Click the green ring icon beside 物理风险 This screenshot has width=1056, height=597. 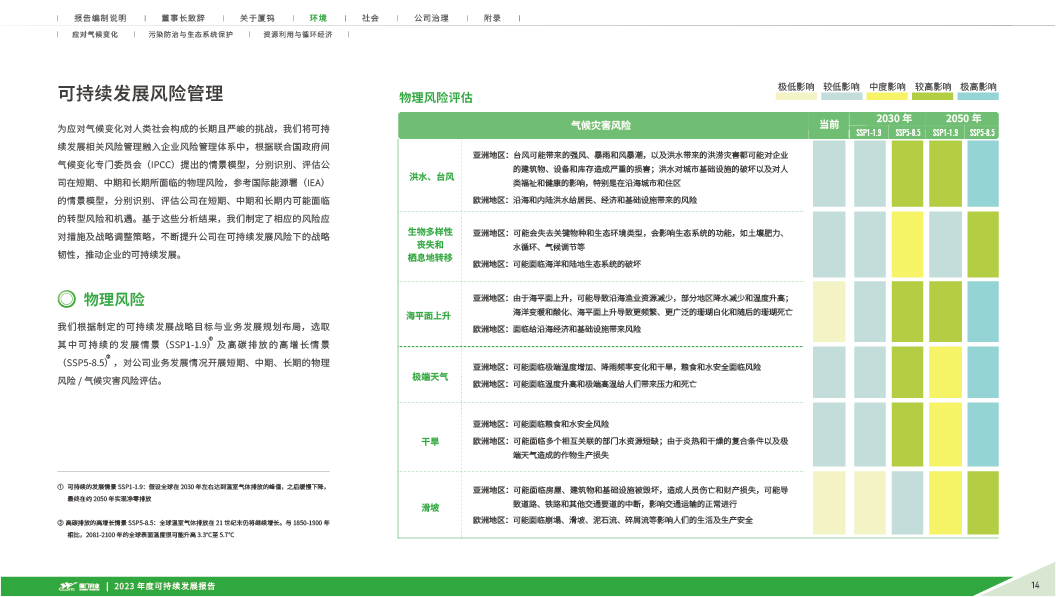click(x=67, y=298)
